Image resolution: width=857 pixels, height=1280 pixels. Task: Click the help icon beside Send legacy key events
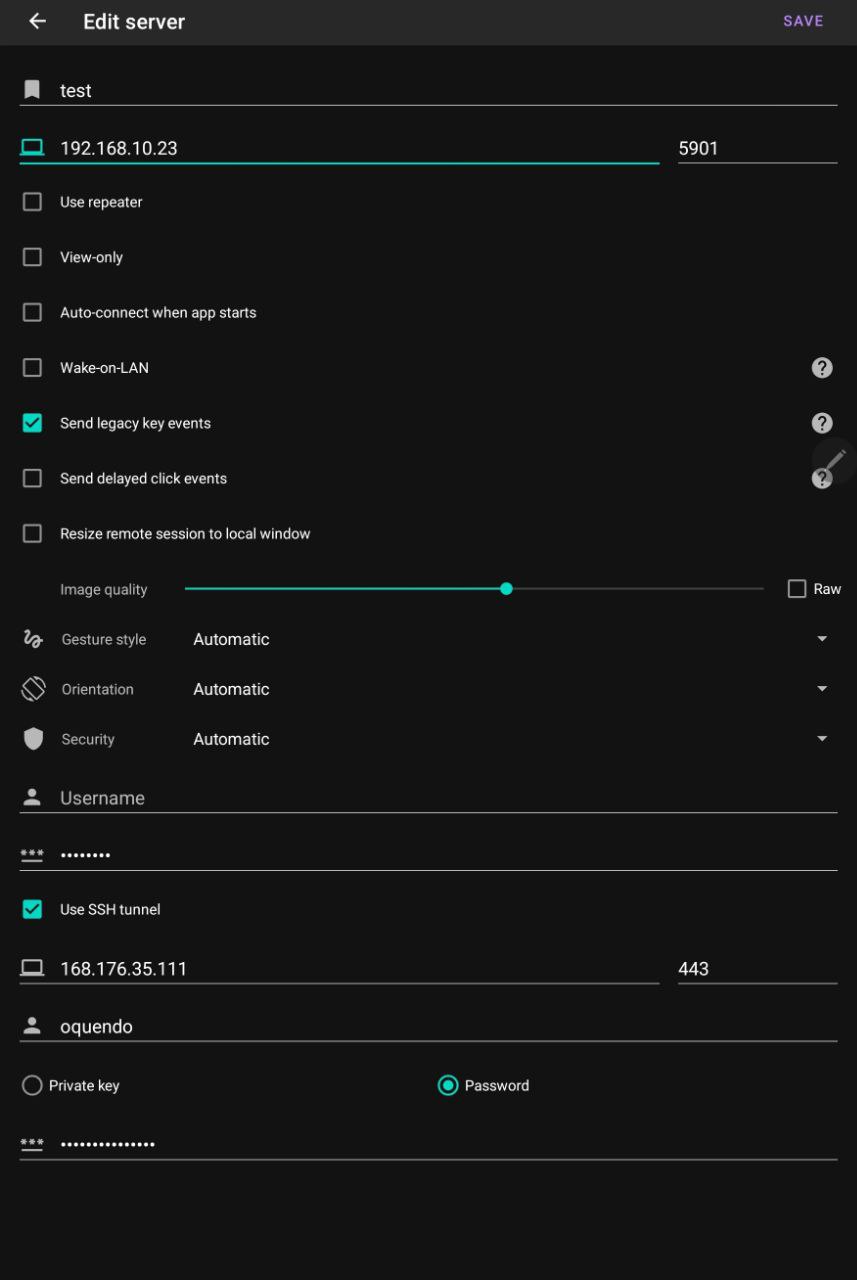click(821, 422)
